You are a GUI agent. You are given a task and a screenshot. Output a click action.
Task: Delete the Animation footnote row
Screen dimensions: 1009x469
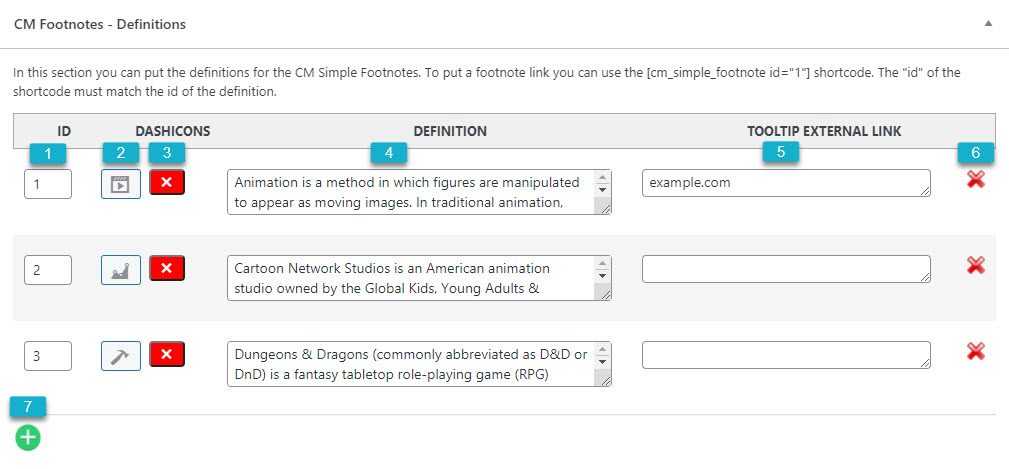coord(976,179)
